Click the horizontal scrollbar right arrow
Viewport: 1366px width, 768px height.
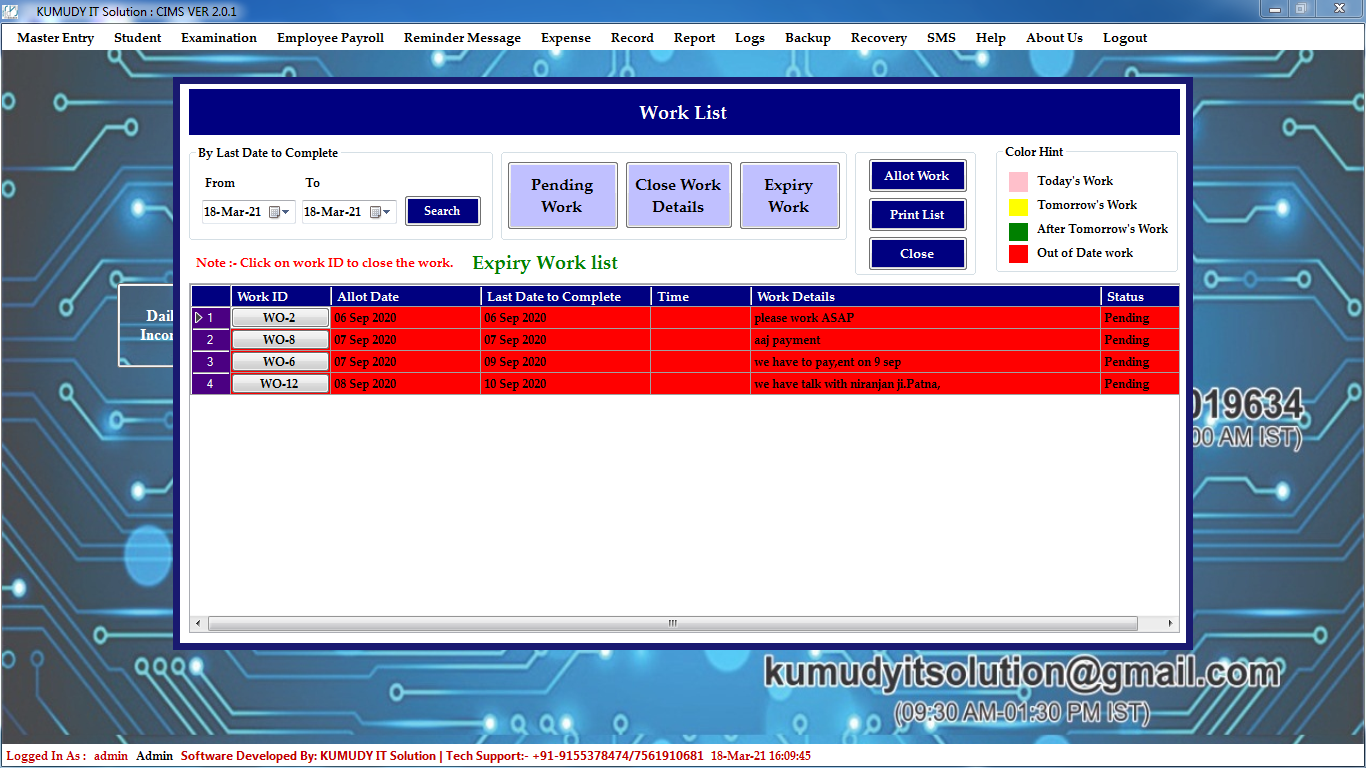(x=1171, y=623)
